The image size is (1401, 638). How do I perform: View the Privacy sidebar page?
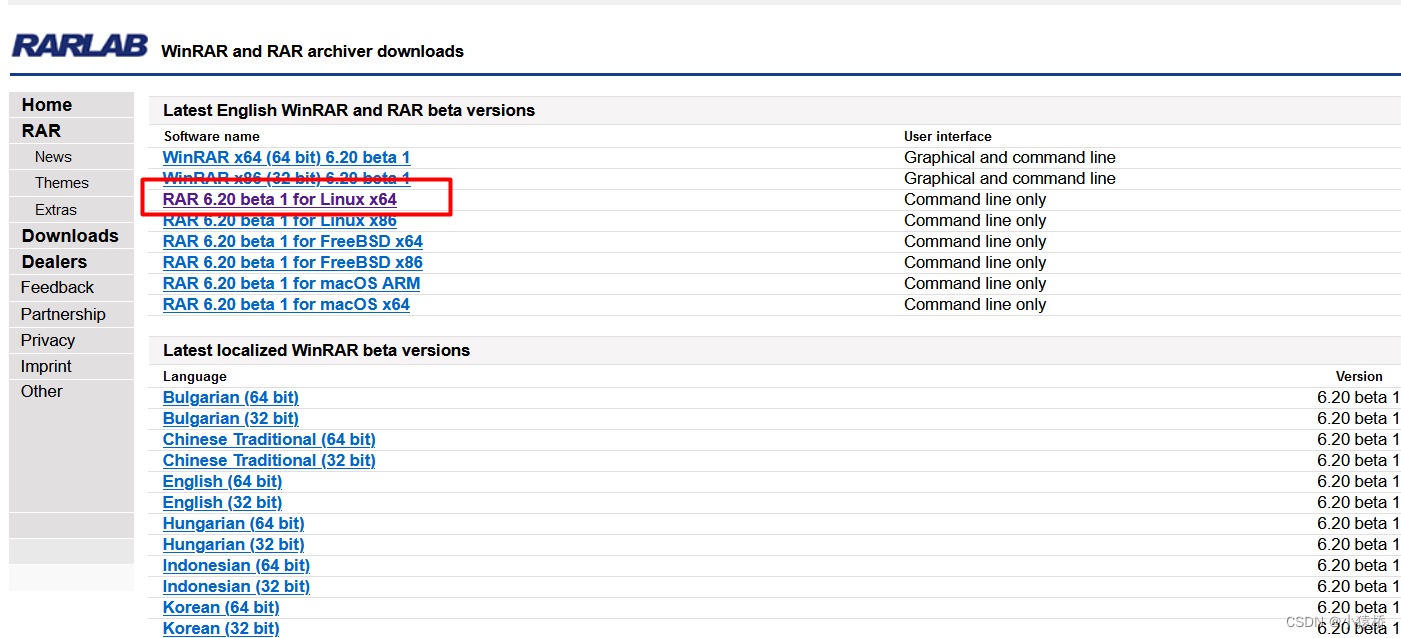[48, 340]
